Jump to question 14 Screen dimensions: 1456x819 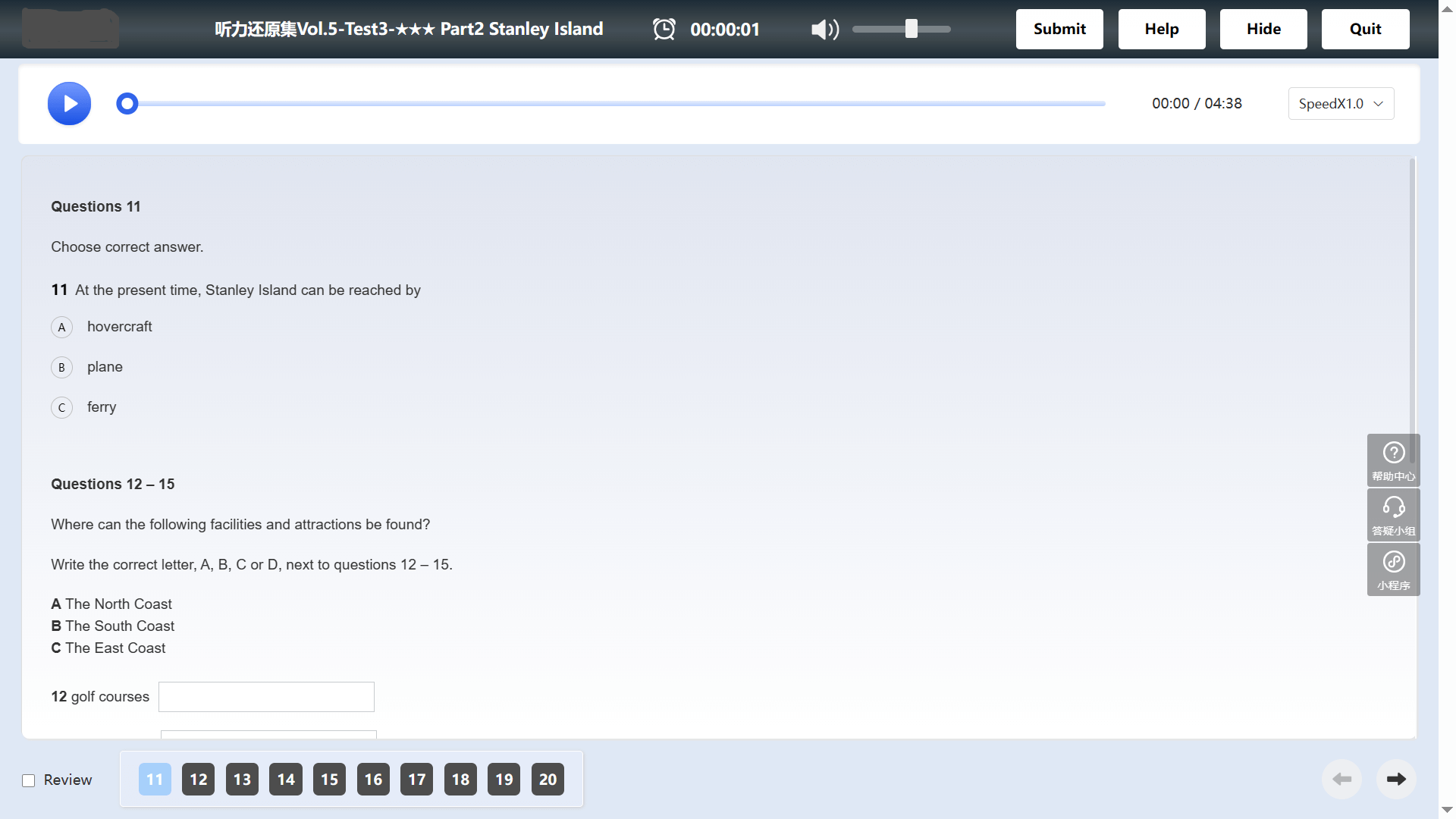(286, 779)
